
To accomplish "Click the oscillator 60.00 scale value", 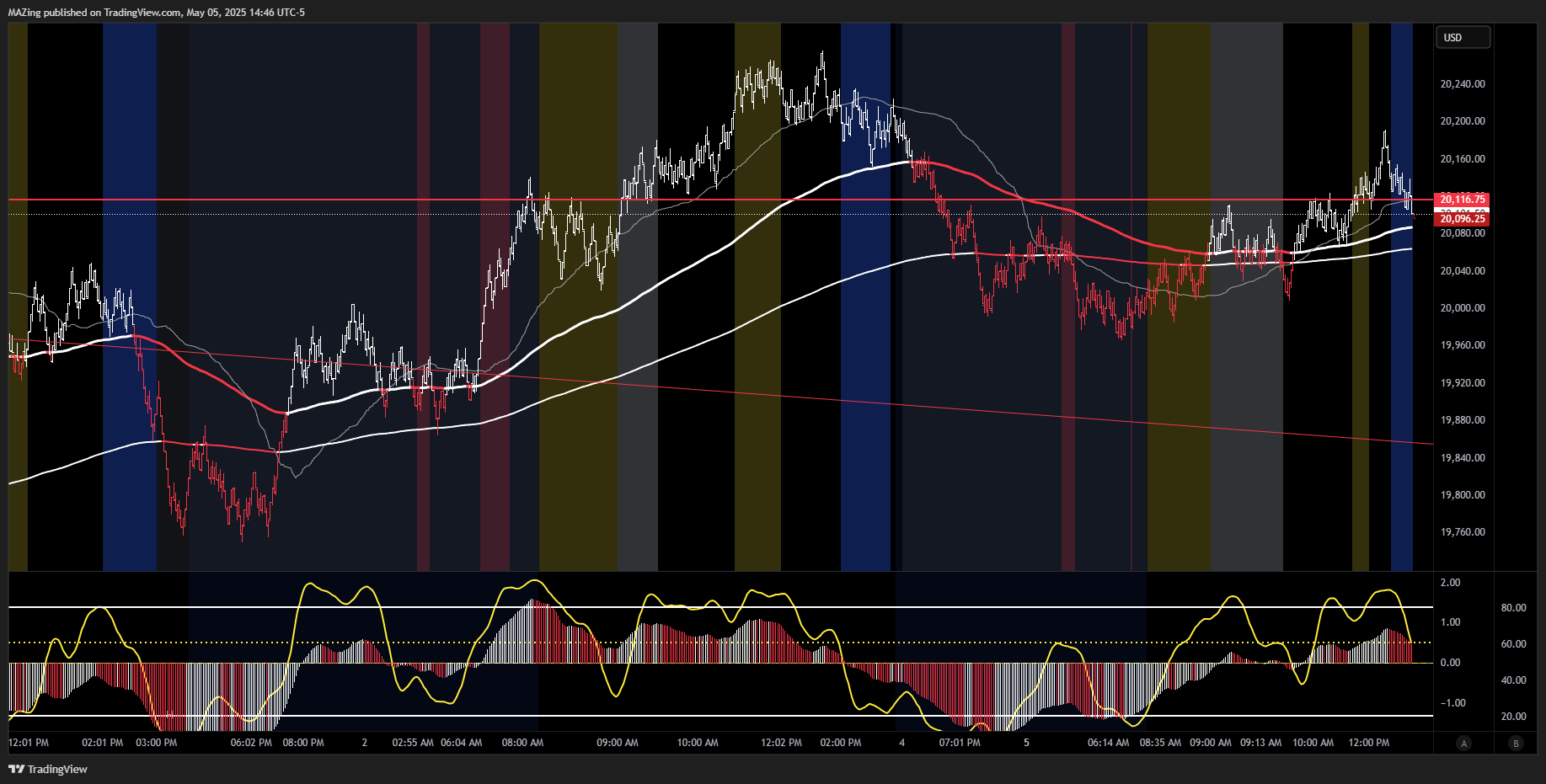I will [x=1514, y=644].
